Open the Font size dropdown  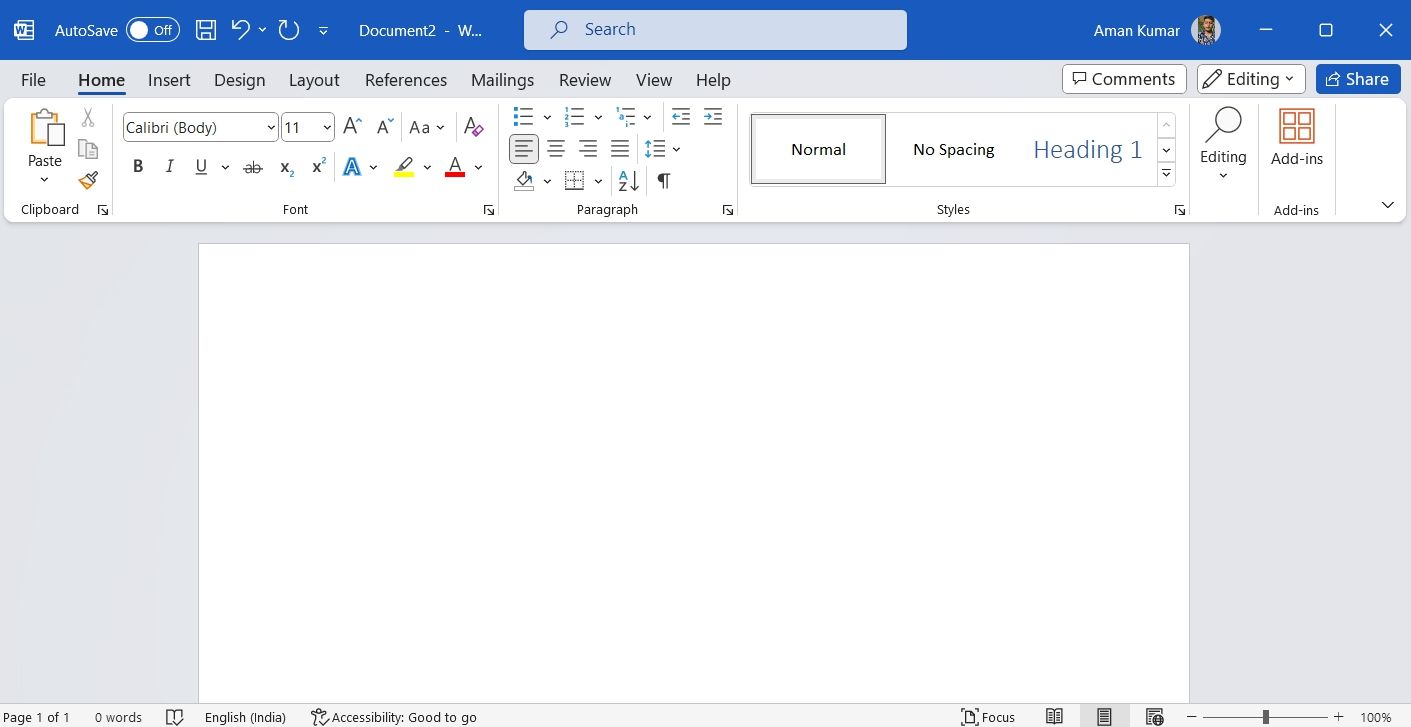pos(325,127)
